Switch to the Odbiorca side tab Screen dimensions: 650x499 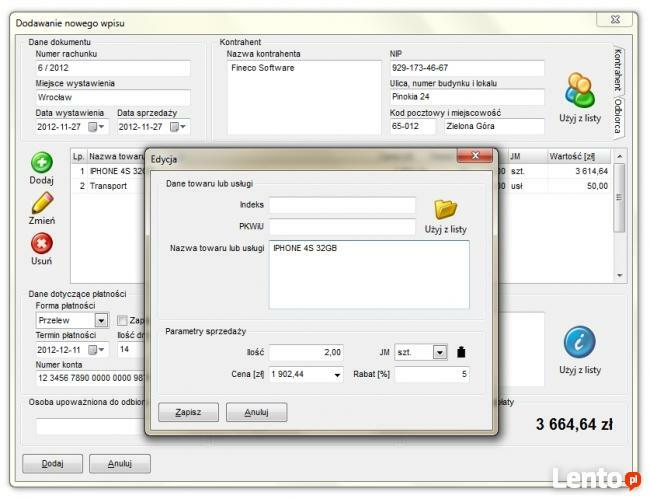(618, 118)
